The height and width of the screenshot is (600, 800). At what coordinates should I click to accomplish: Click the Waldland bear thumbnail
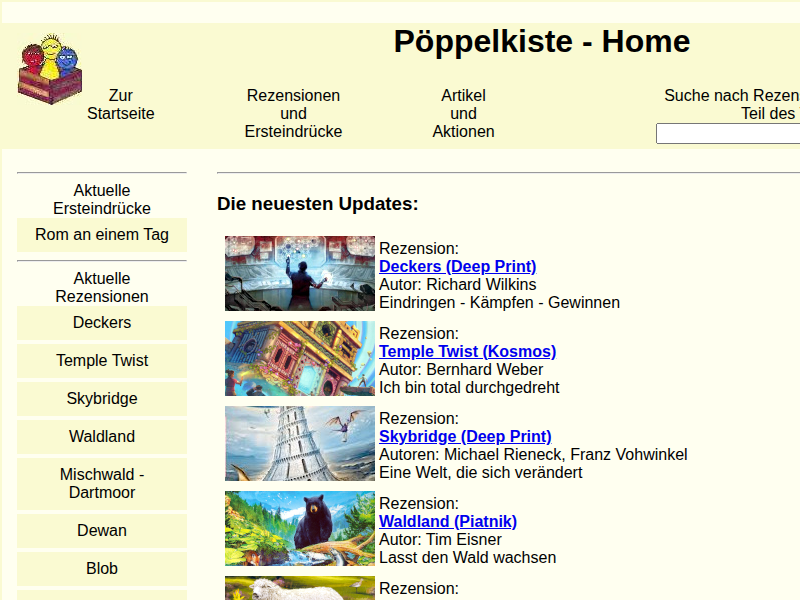click(299, 528)
